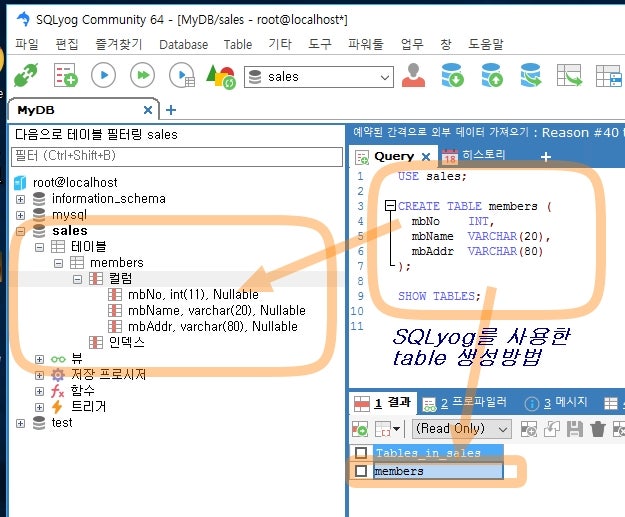The width and height of the screenshot is (625, 517).
Task: Open the Database menu
Action: [x=183, y=44]
